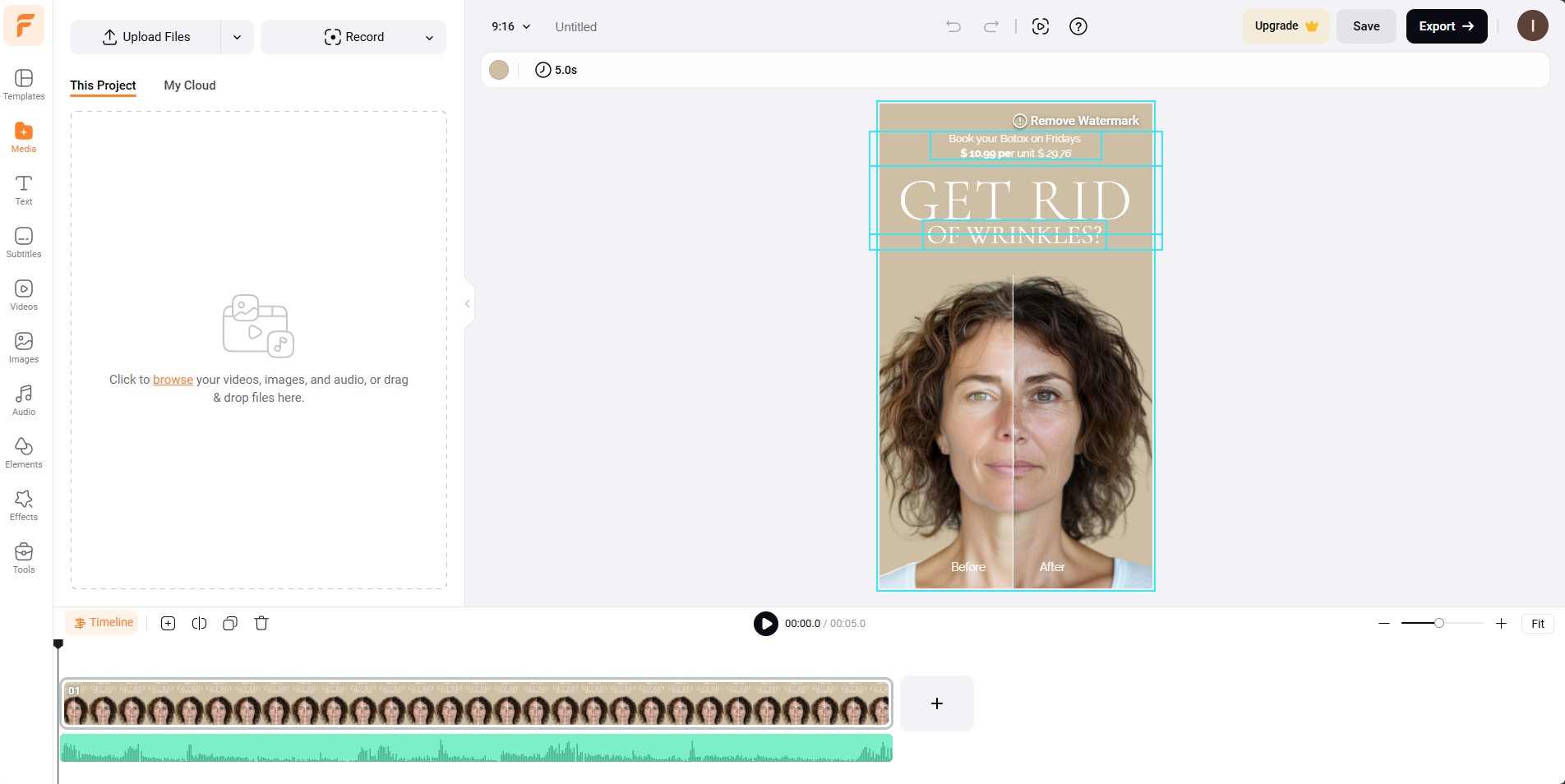
Task: Delete the selected scene with trash icon
Action: click(x=261, y=623)
